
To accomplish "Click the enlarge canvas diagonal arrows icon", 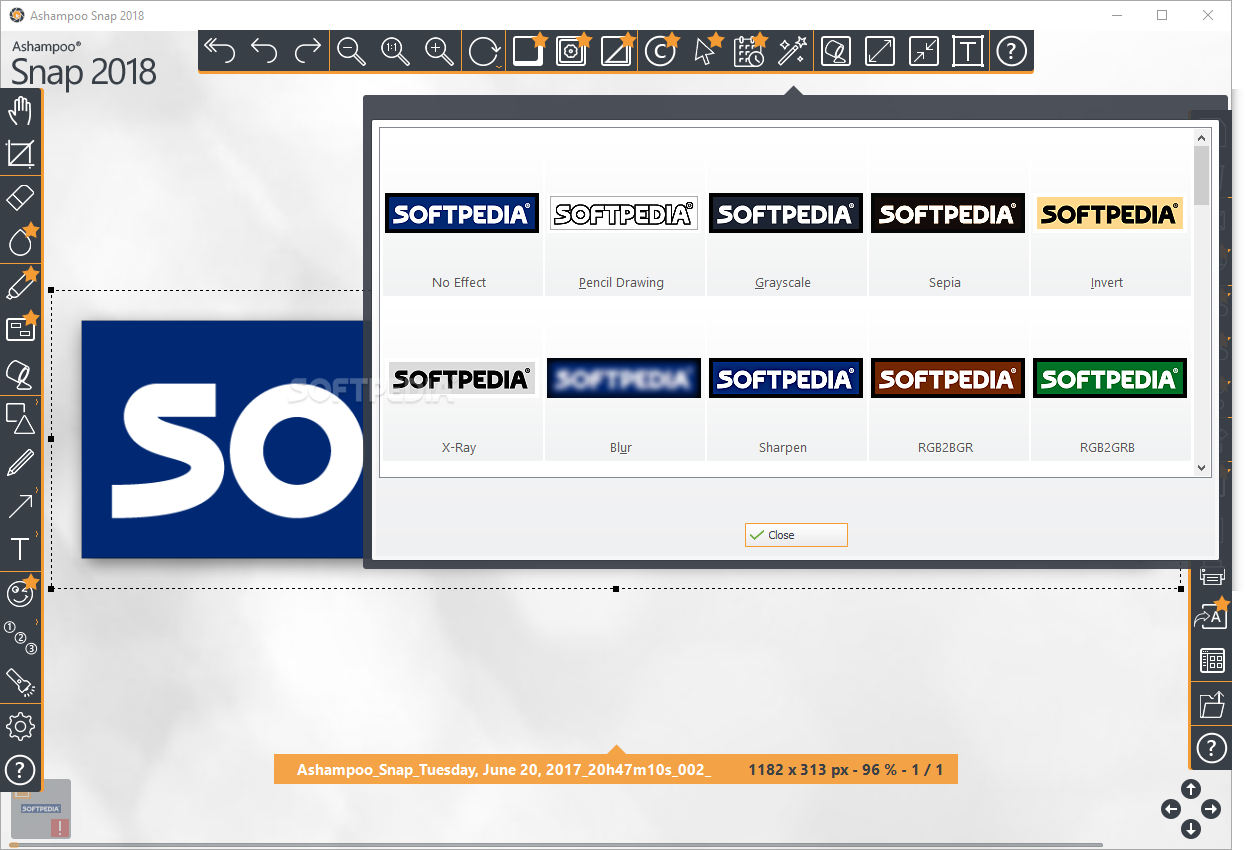I will 880,51.
